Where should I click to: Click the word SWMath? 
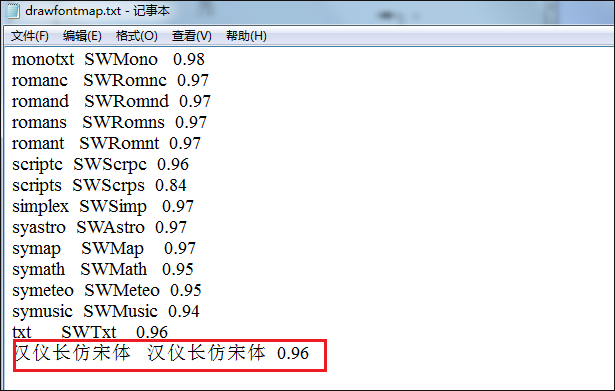114,269
